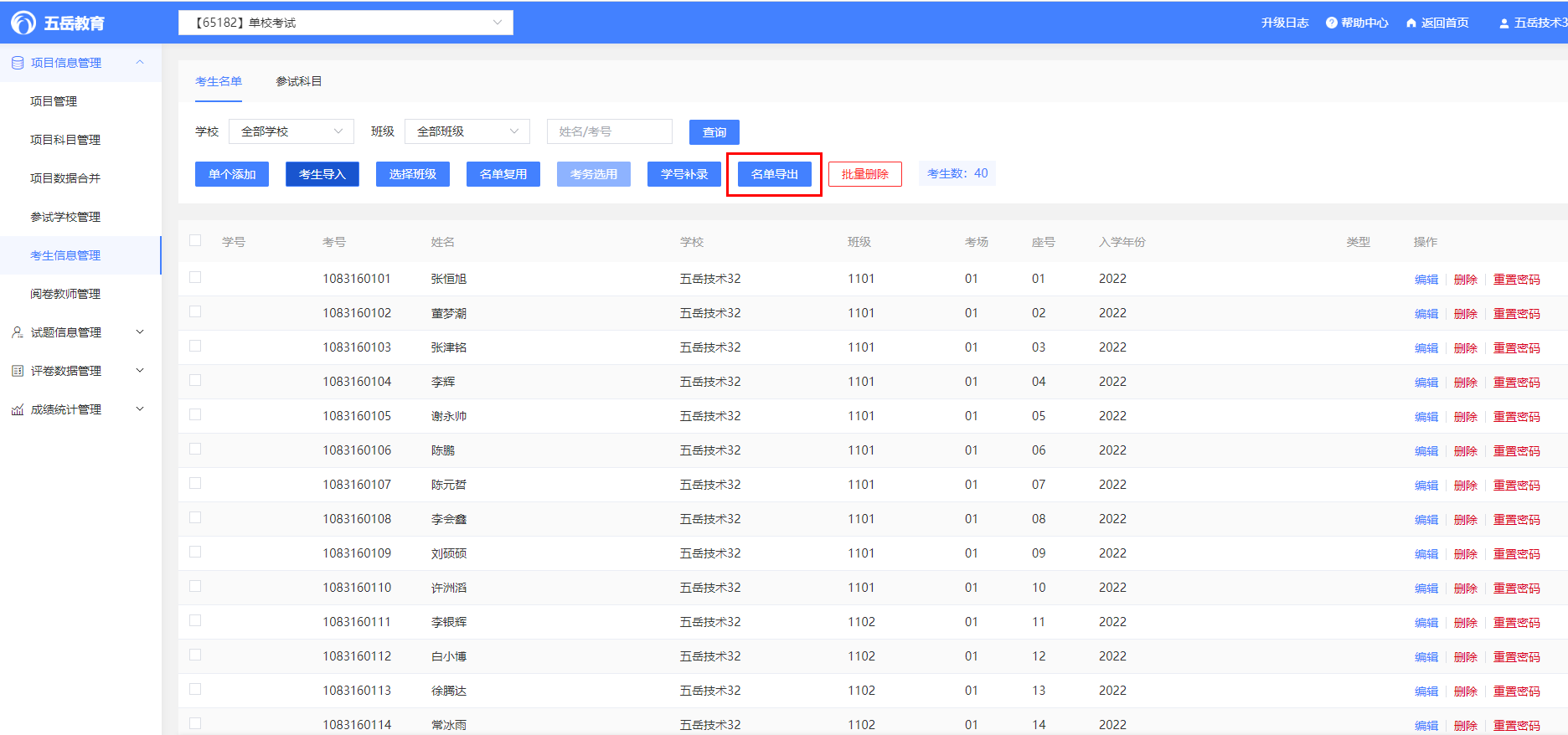Click the 返回首页 home icon

point(1411,23)
